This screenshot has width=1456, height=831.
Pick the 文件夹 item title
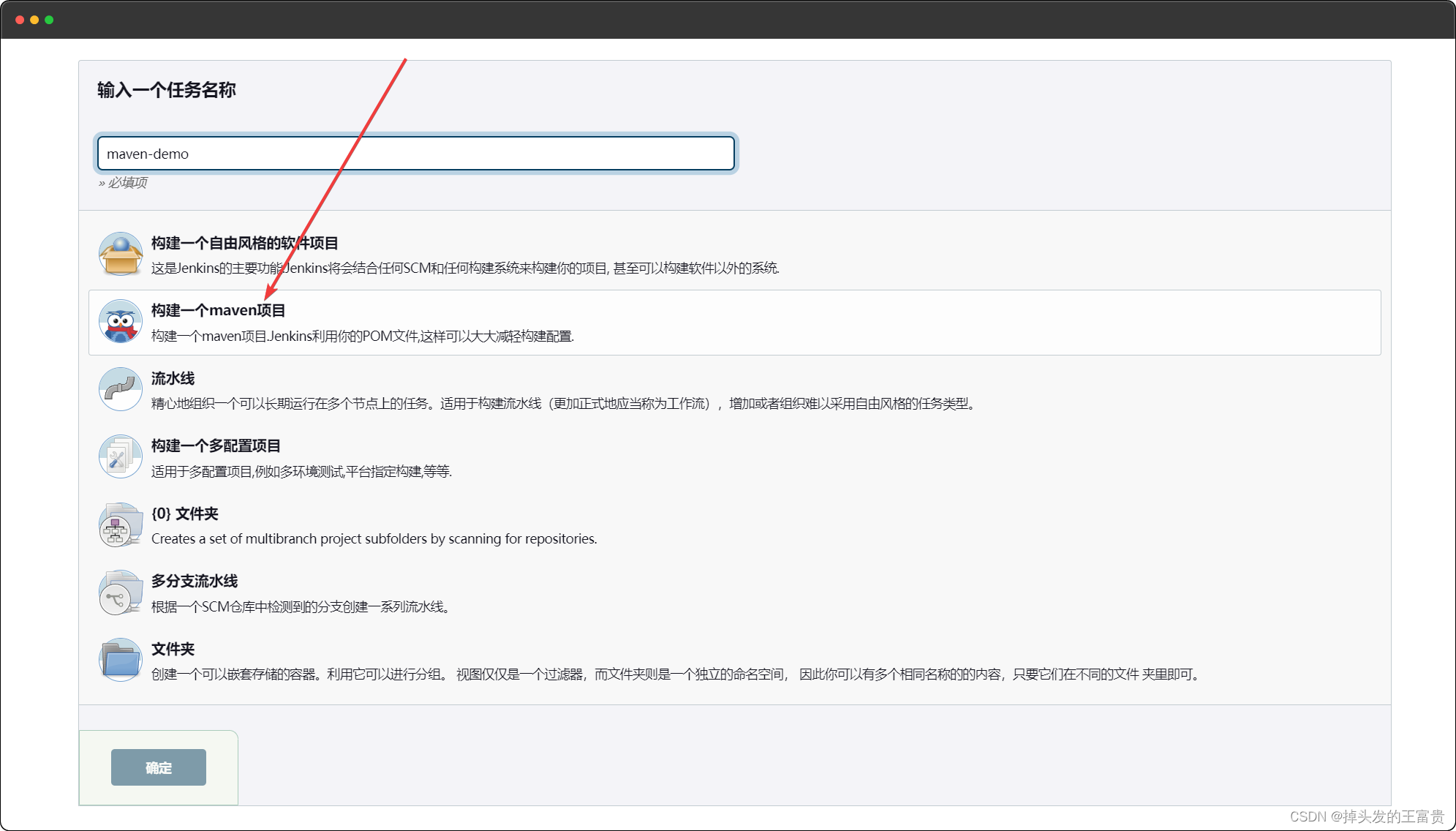[173, 649]
